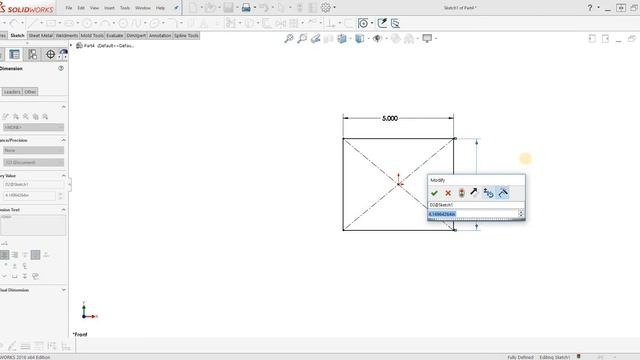Click Zoom to Fit in the view toolbar

289,38
